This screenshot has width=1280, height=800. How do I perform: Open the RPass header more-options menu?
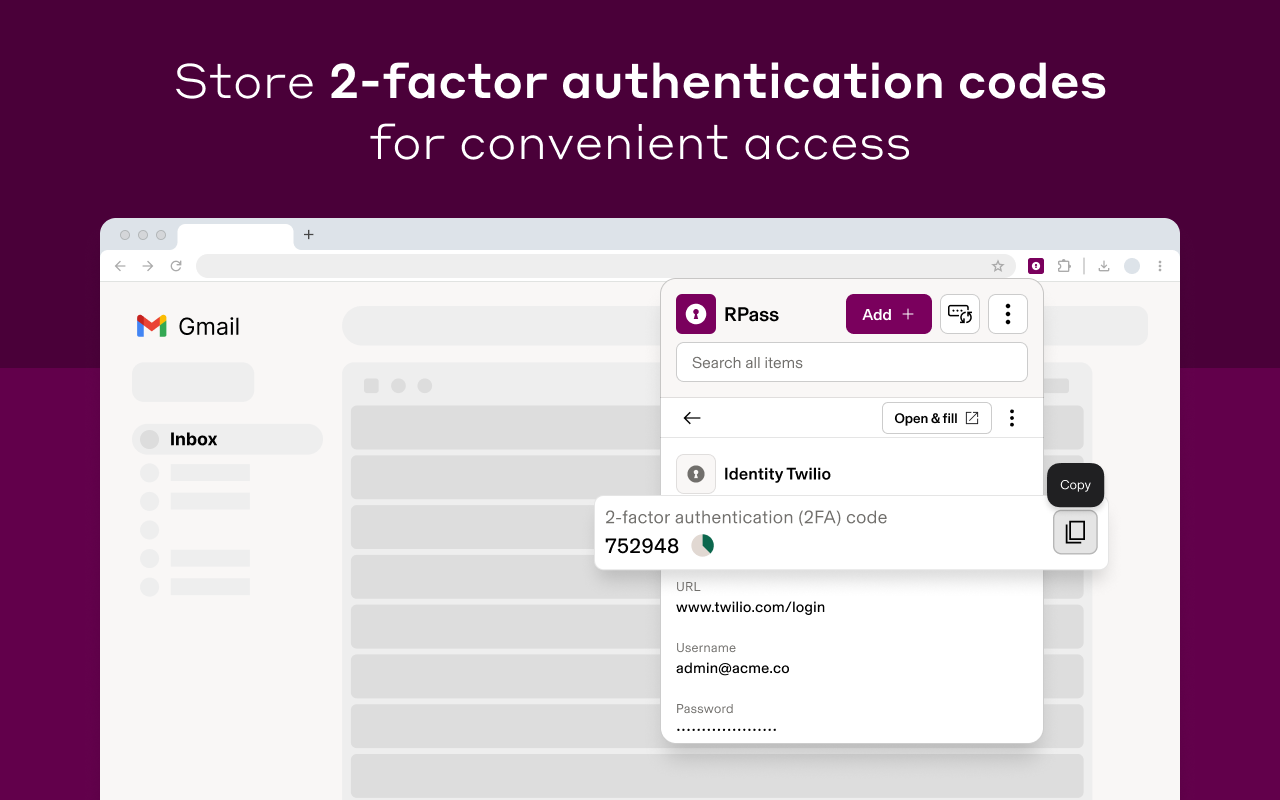click(1008, 314)
